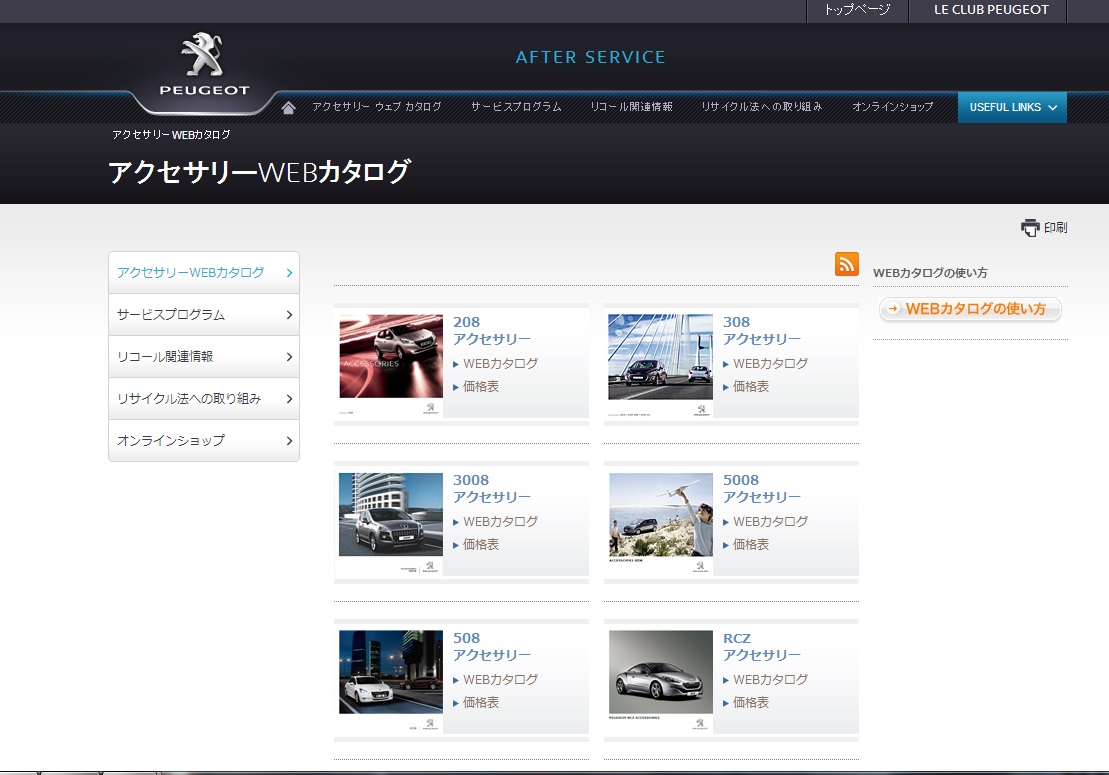Select オンラインショップ in left sidebar
This screenshot has width=1109, height=775.
204,441
